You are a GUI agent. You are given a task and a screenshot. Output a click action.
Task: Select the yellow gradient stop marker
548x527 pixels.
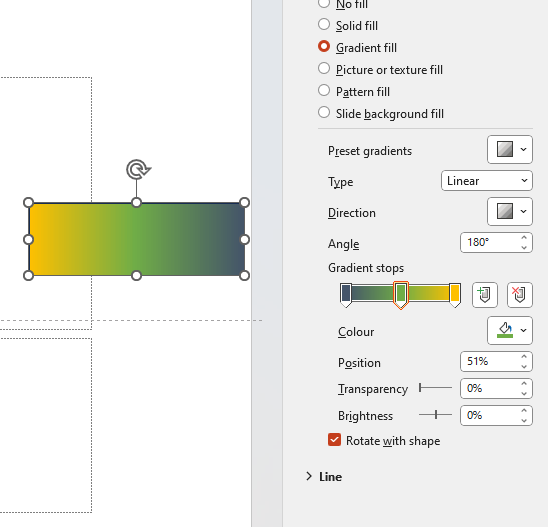455,295
